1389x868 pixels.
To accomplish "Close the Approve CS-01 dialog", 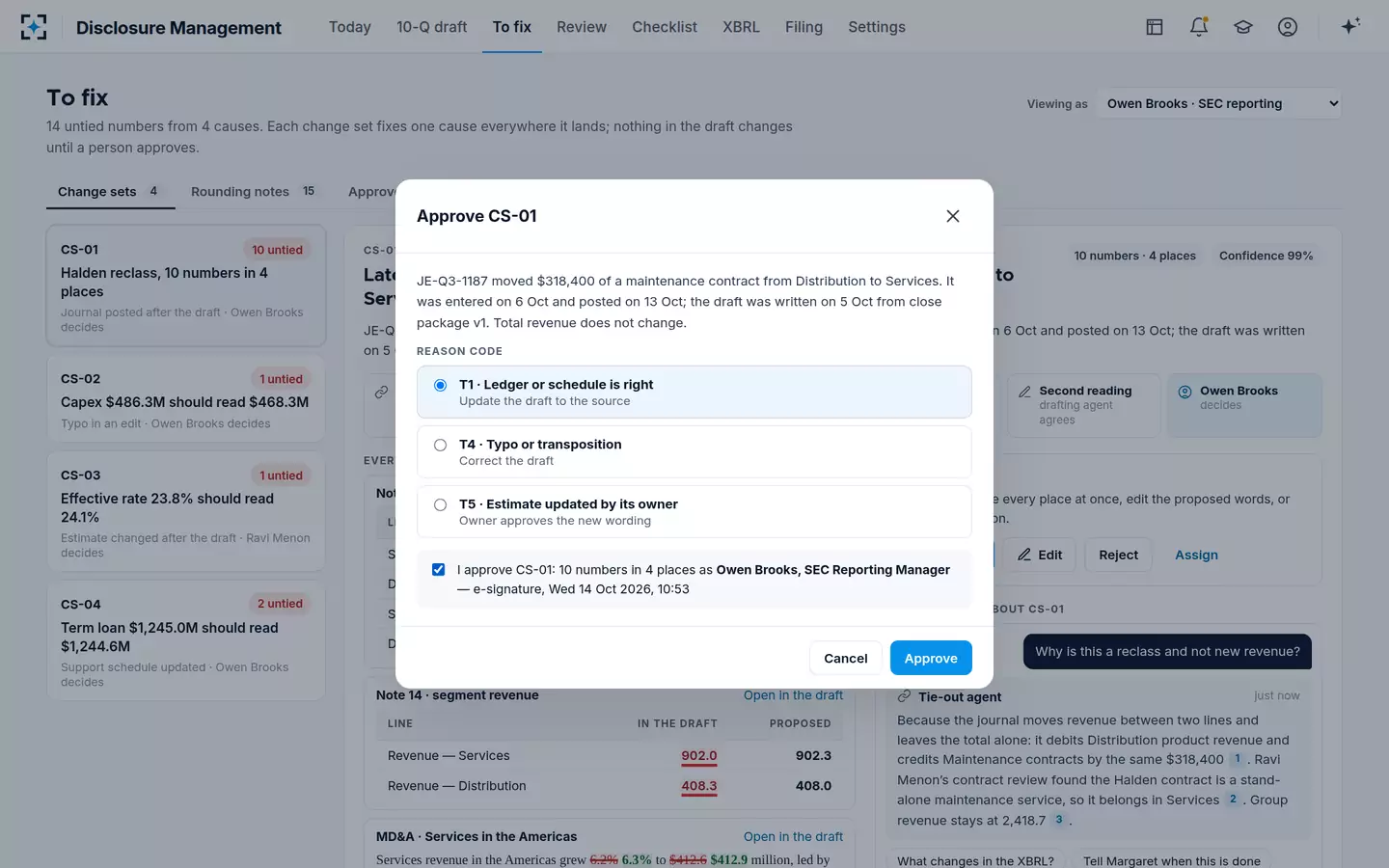I will click(x=953, y=216).
